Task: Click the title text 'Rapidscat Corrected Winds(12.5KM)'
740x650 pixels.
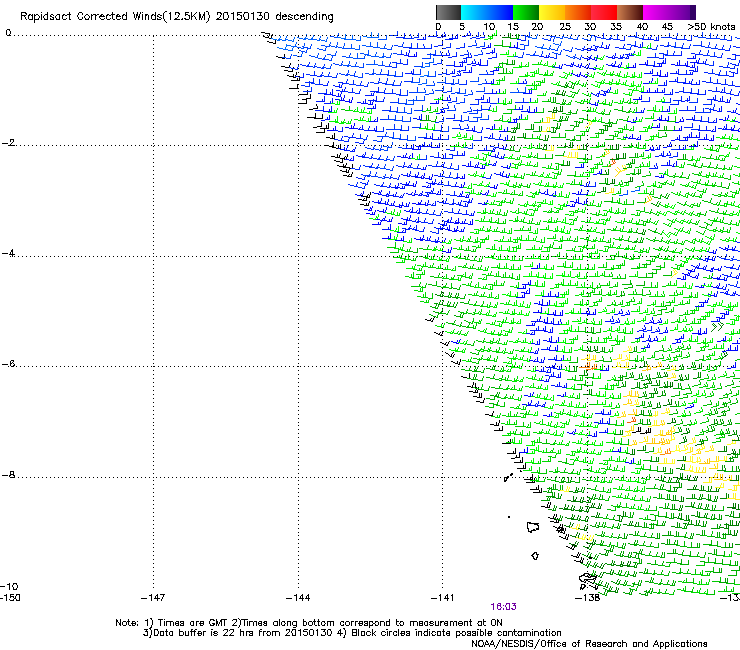Action: click(x=115, y=17)
